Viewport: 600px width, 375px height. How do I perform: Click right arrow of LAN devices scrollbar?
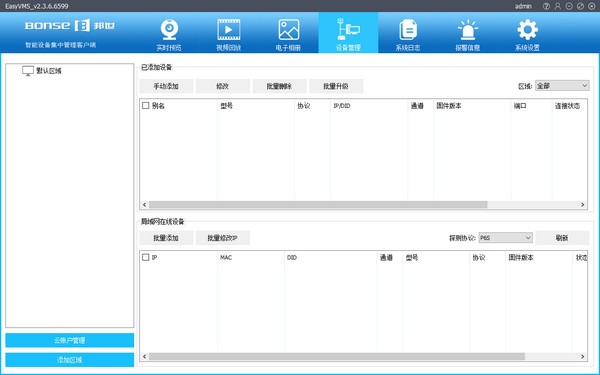[x=582, y=357]
